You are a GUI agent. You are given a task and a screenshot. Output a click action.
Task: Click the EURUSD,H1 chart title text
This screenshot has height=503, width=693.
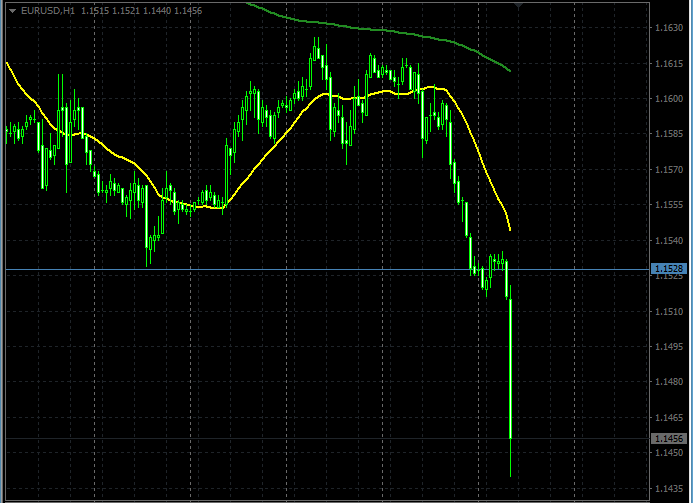pos(48,11)
